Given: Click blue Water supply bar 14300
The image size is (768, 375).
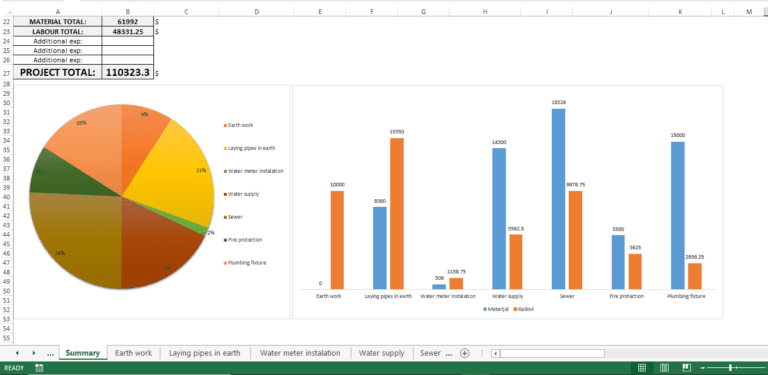Looking at the screenshot, I should click(x=499, y=218).
